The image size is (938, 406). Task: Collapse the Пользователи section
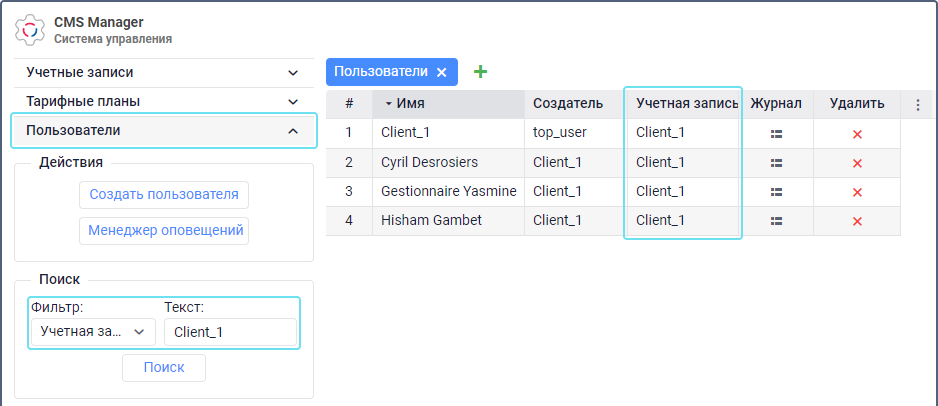pyautogui.click(x=292, y=131)
